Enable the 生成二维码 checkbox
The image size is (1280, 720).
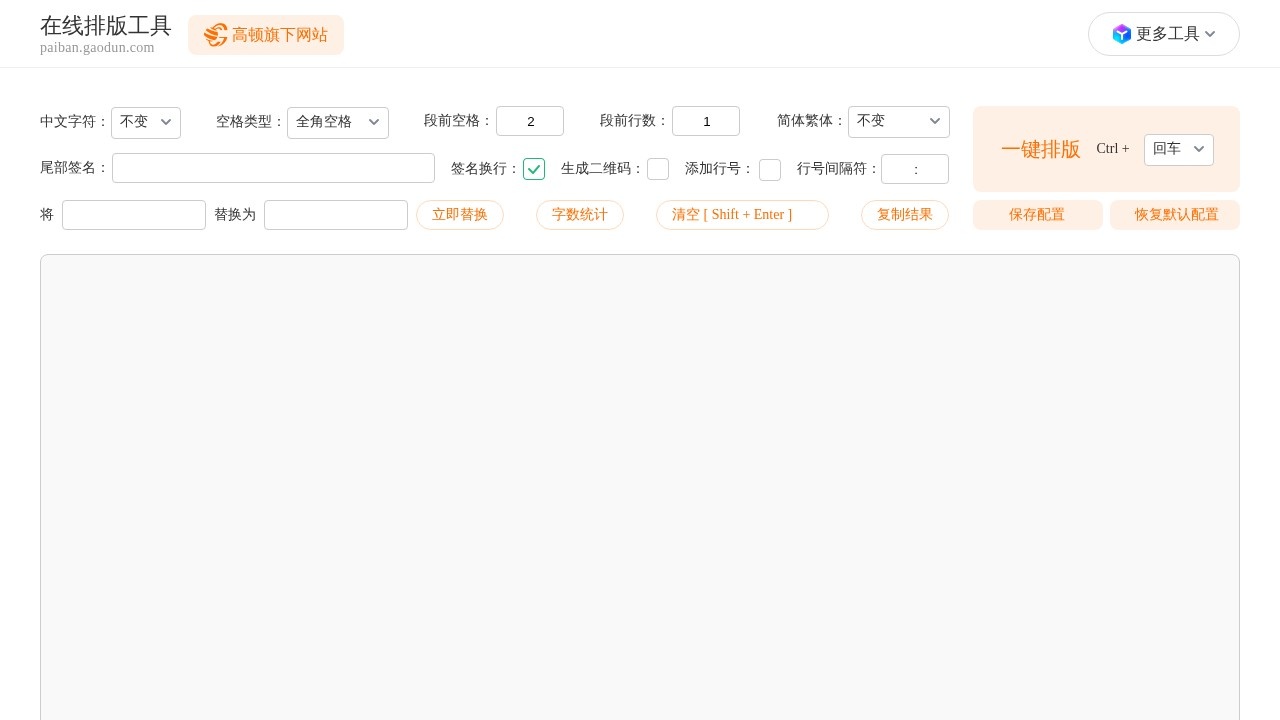coord(658,169)
